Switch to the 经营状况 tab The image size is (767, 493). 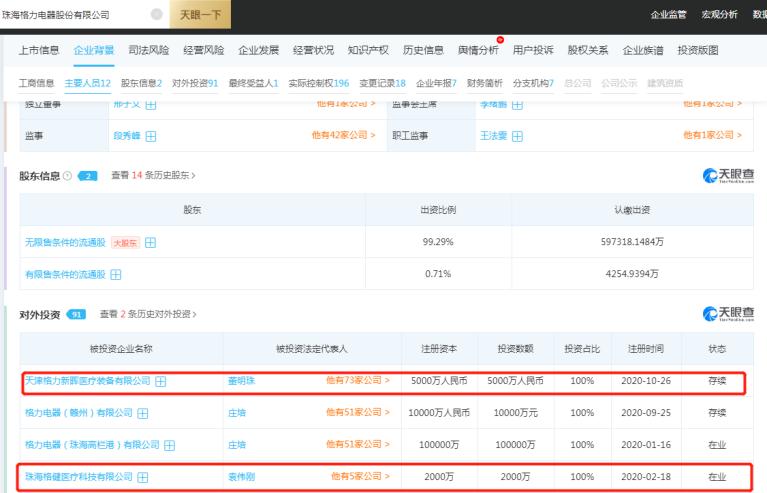coord(313,50)
